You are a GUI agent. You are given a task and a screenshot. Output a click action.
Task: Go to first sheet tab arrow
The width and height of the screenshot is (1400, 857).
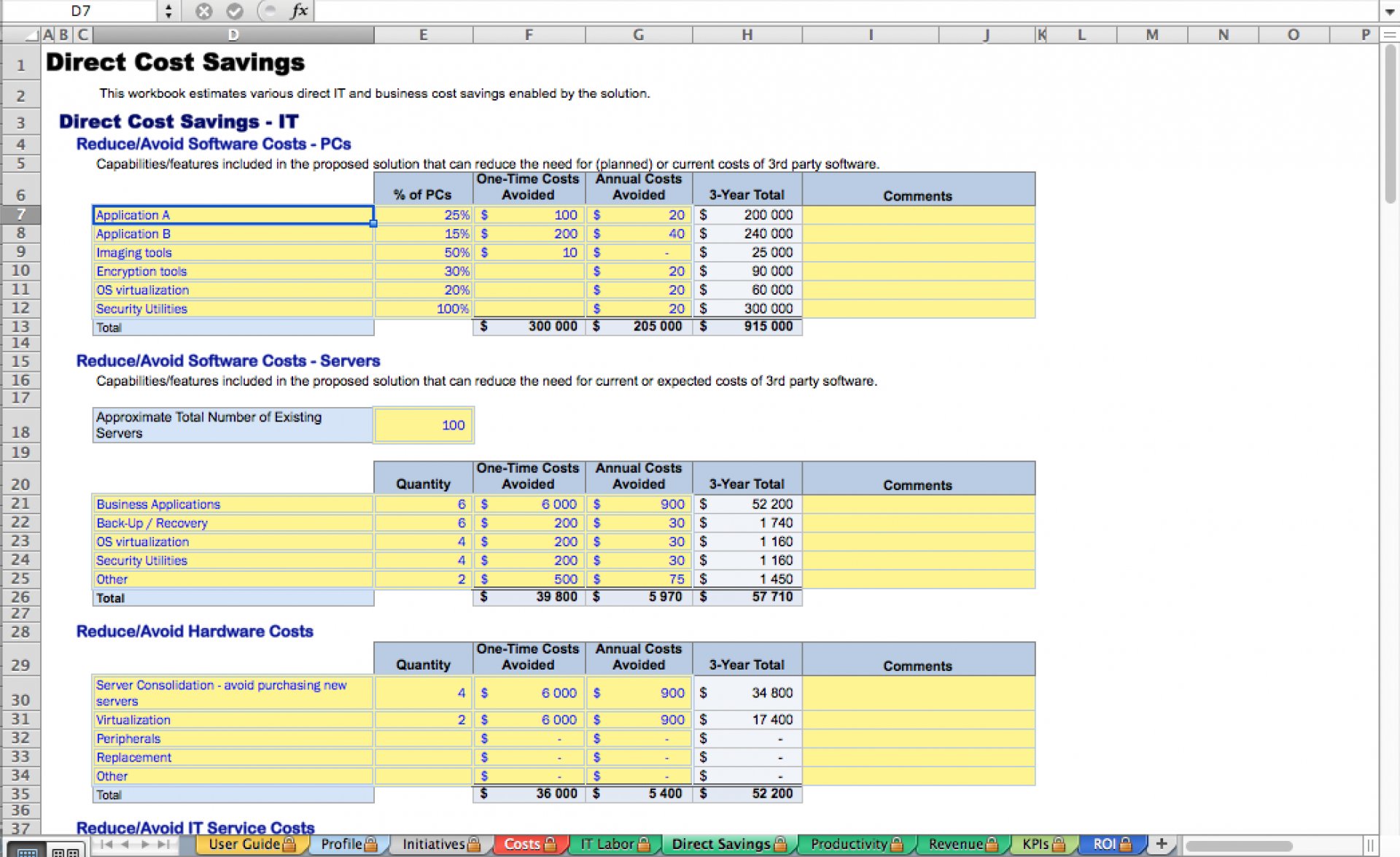click(106, 845)
